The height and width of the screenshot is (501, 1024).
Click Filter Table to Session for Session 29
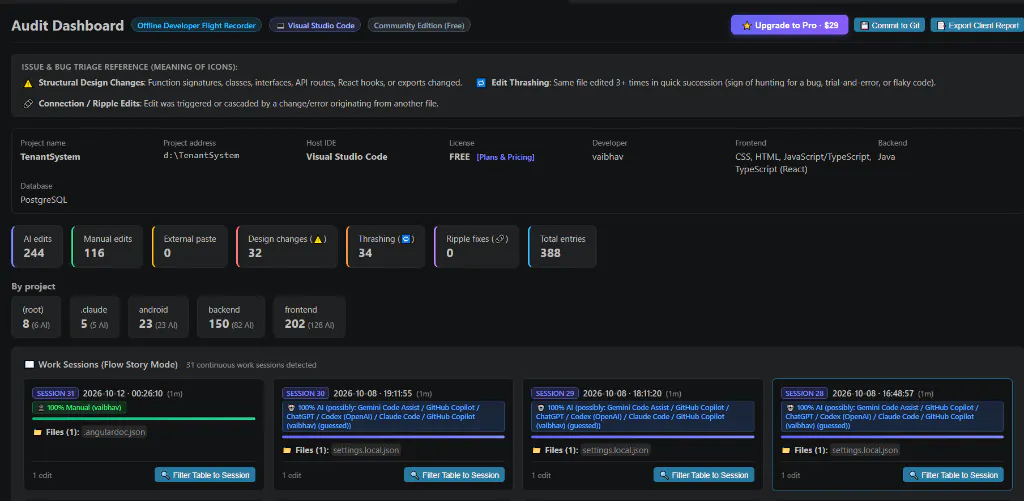(704, 475)
